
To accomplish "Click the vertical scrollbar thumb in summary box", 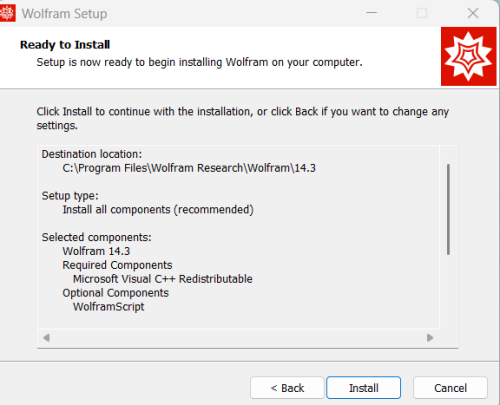I will tap(448, 209).
